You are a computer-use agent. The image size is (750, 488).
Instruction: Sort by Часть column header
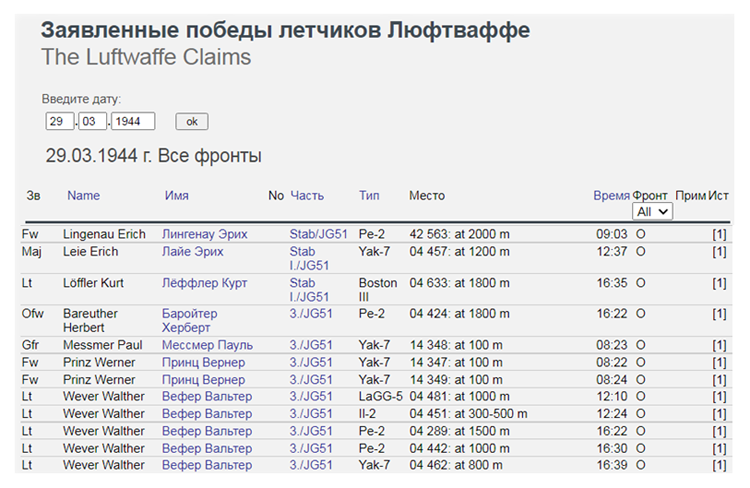(x=307, y=196)
